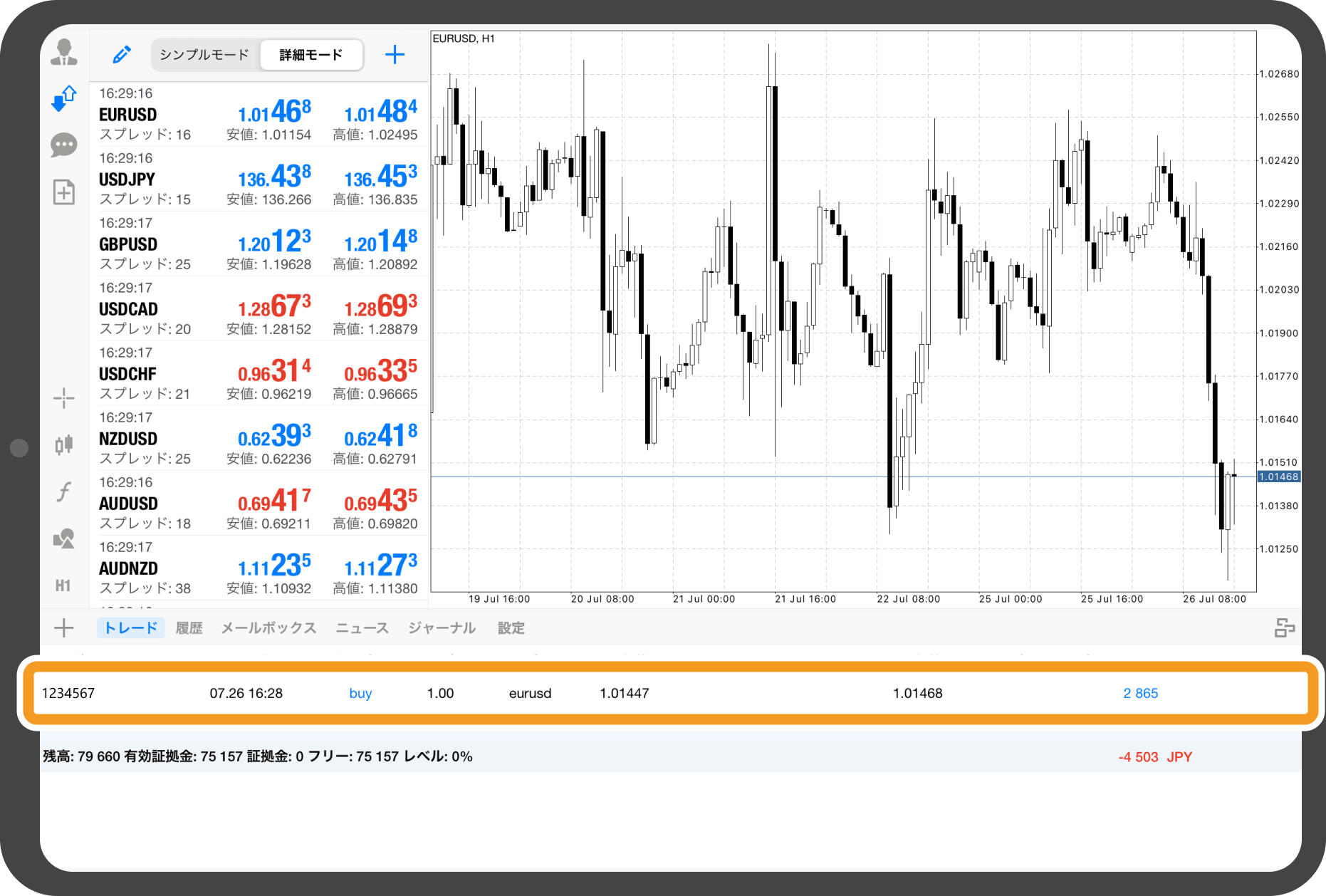Switch to シンプルモード view
This screenshot has height=896, width=1326.
click(x=204, y=55)
